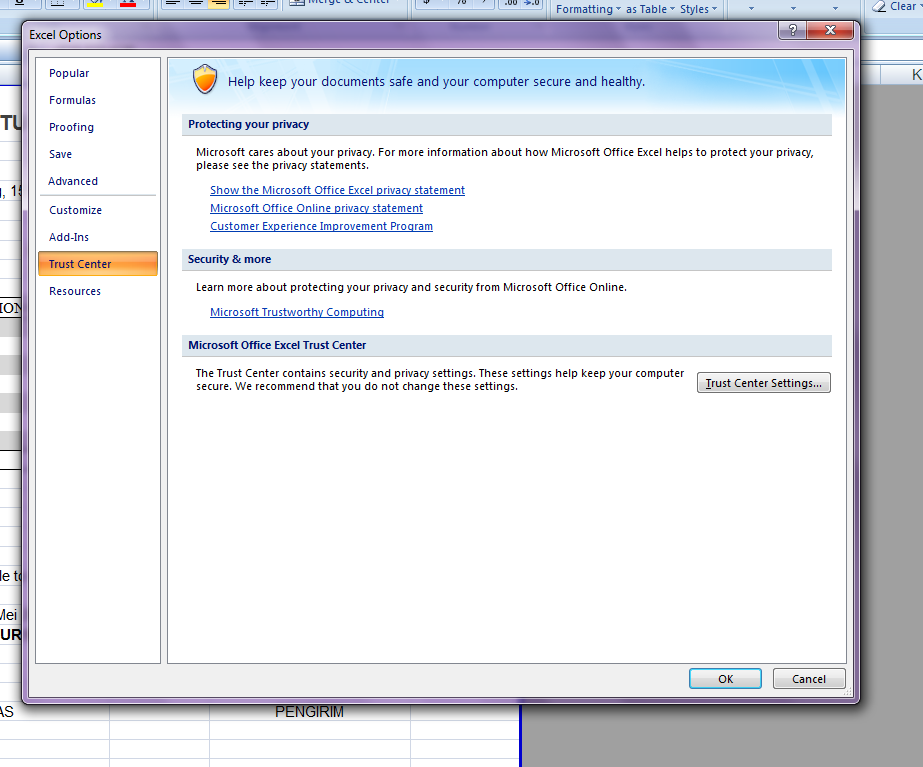Image resolution: width=923 pixels, height=767 pixels.
Task: Open Trust Center Settings
Action: [x=763, y=383]
